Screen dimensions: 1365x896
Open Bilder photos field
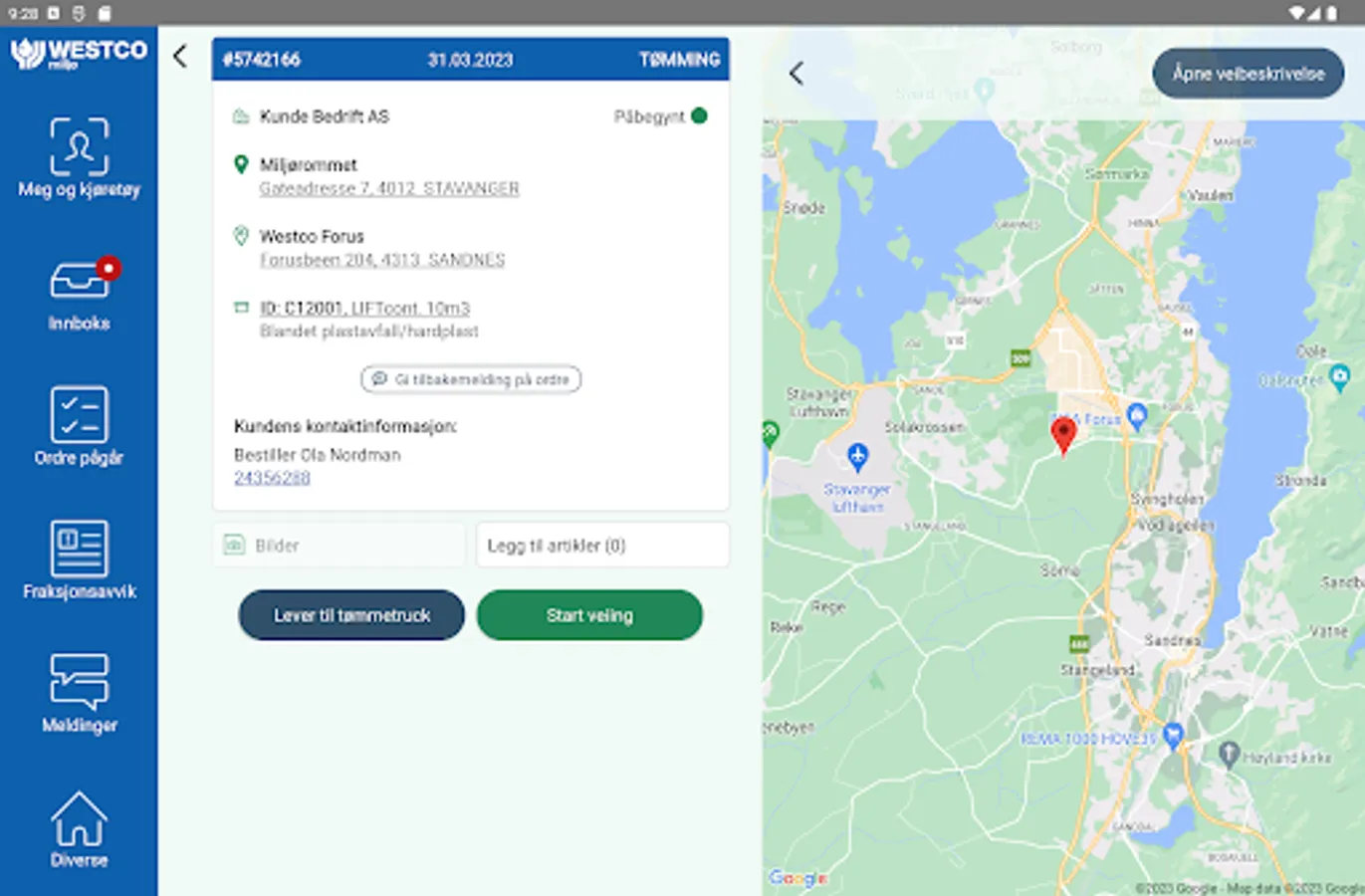(339, 546)
